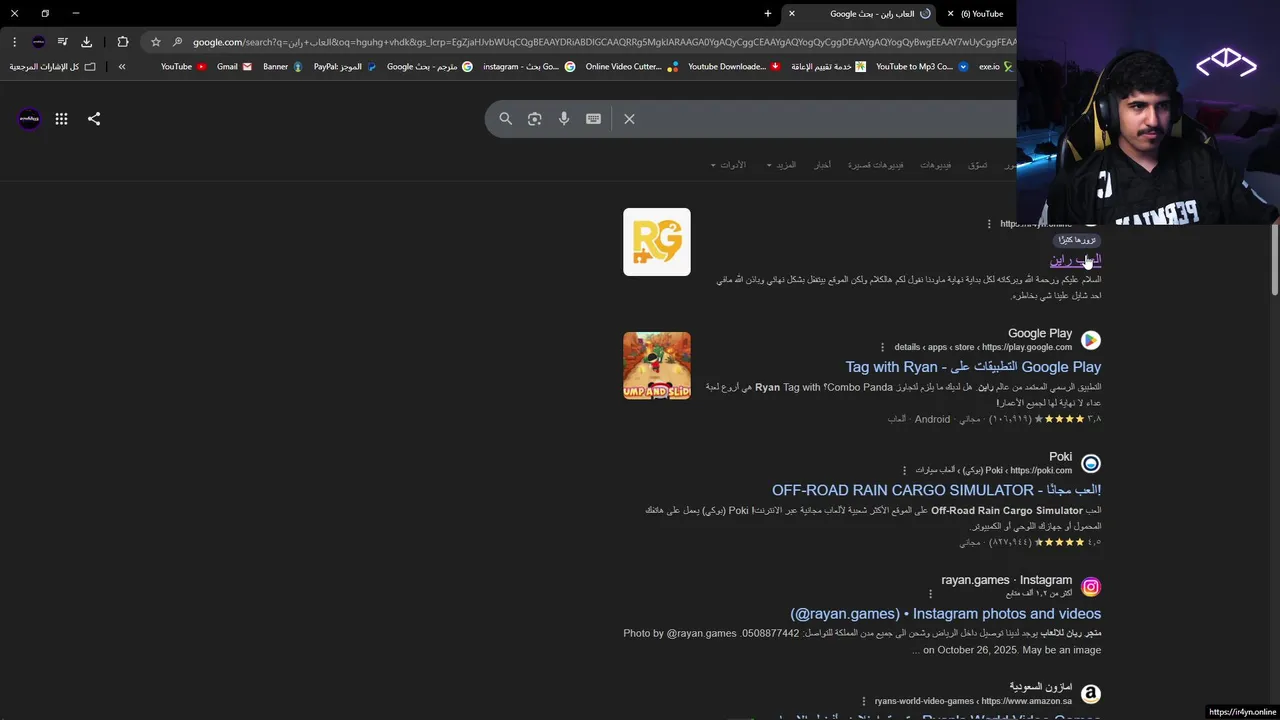Click the Poki site name text

(1060, 457)
